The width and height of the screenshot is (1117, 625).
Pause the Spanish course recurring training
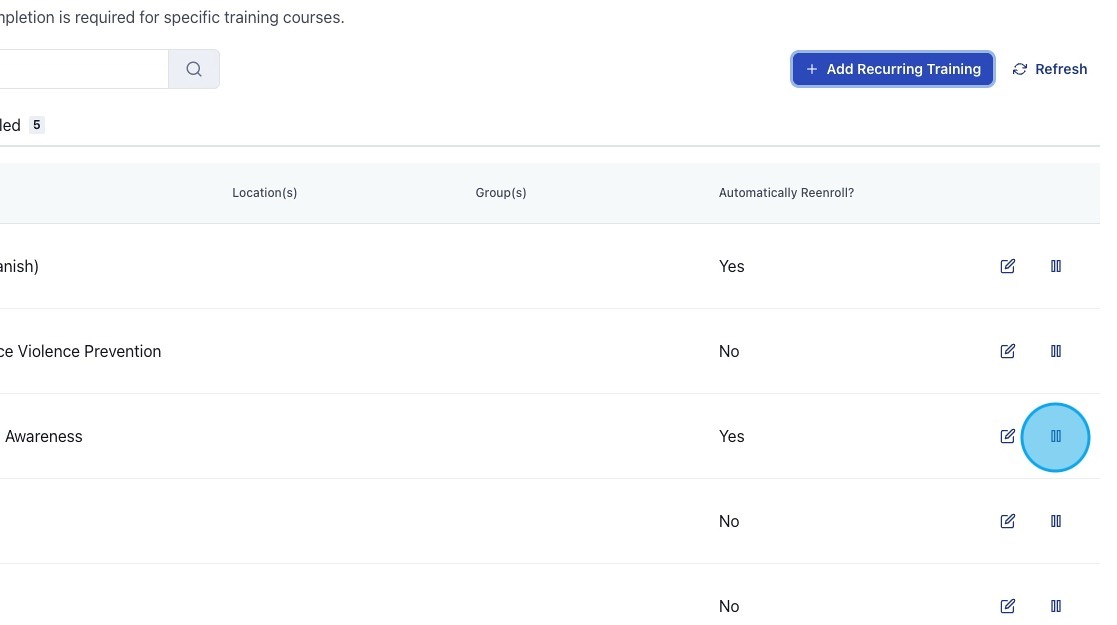point(1055,266)
